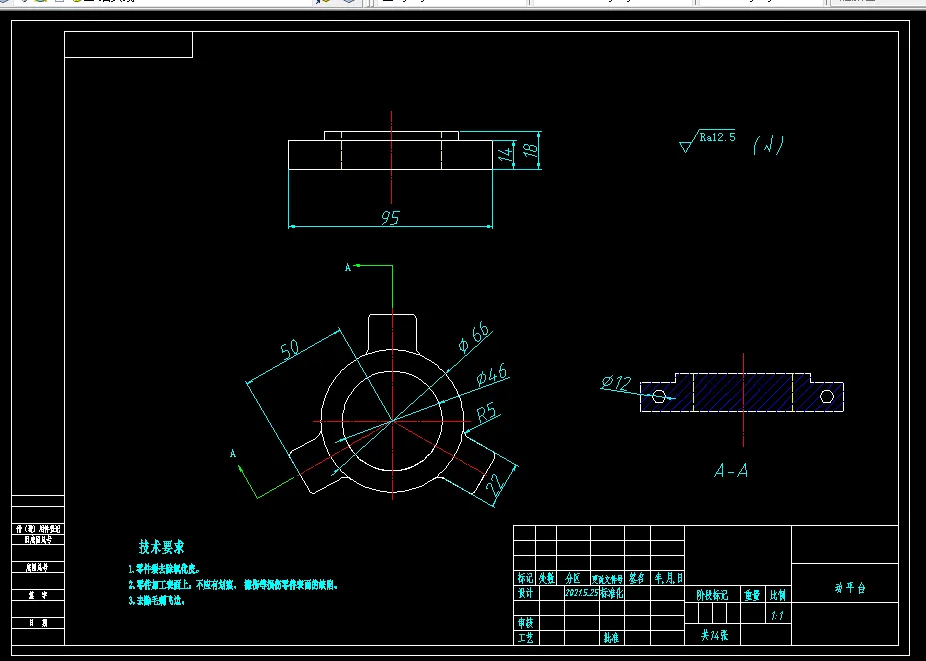The height and width of the screenshot is (661, 926).
Task: Select technical requirement line 1 text
Action: click(x=164, y=569)
